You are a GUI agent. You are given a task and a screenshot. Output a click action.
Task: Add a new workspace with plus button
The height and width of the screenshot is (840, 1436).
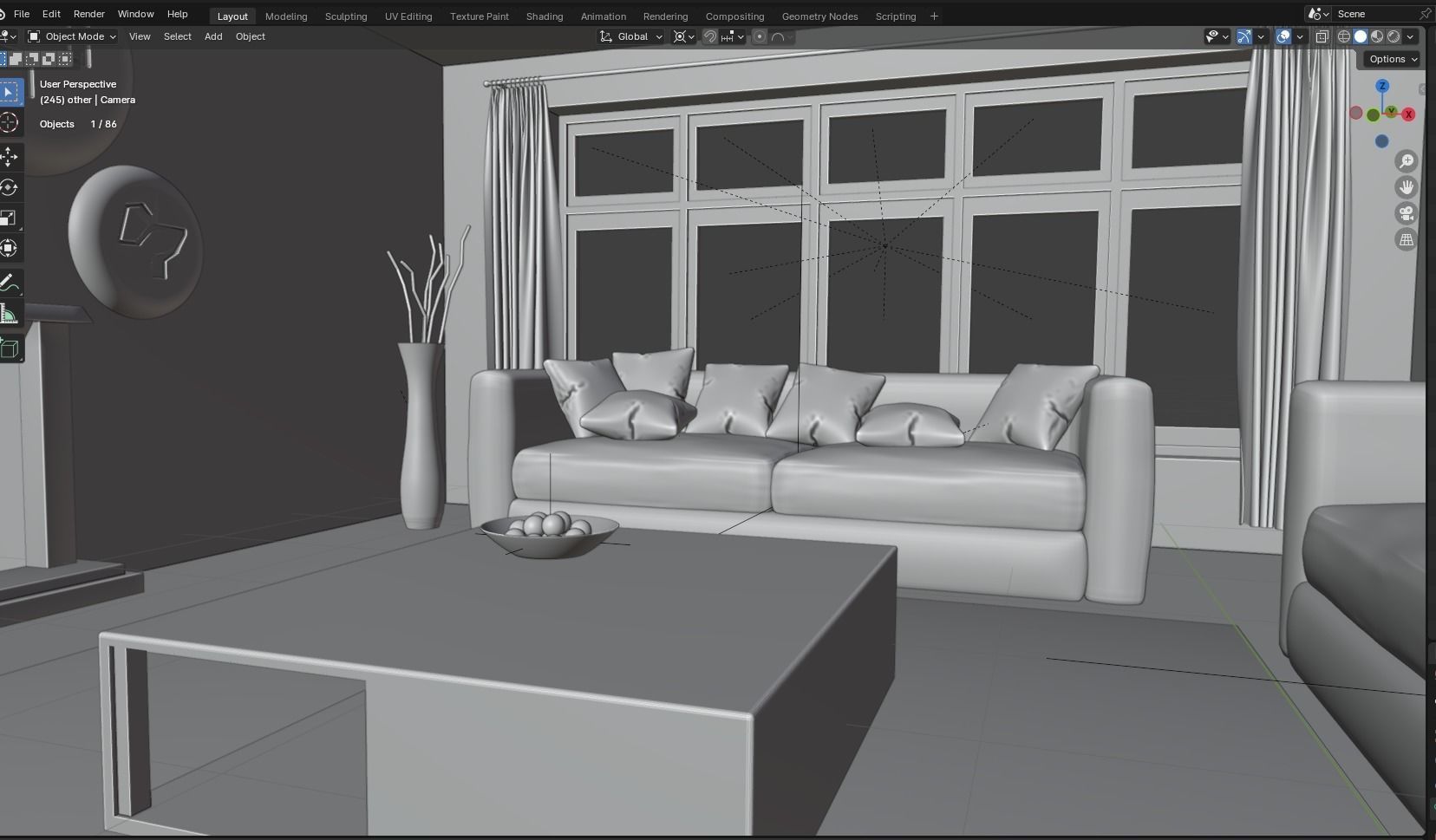(x=934, y=16)
